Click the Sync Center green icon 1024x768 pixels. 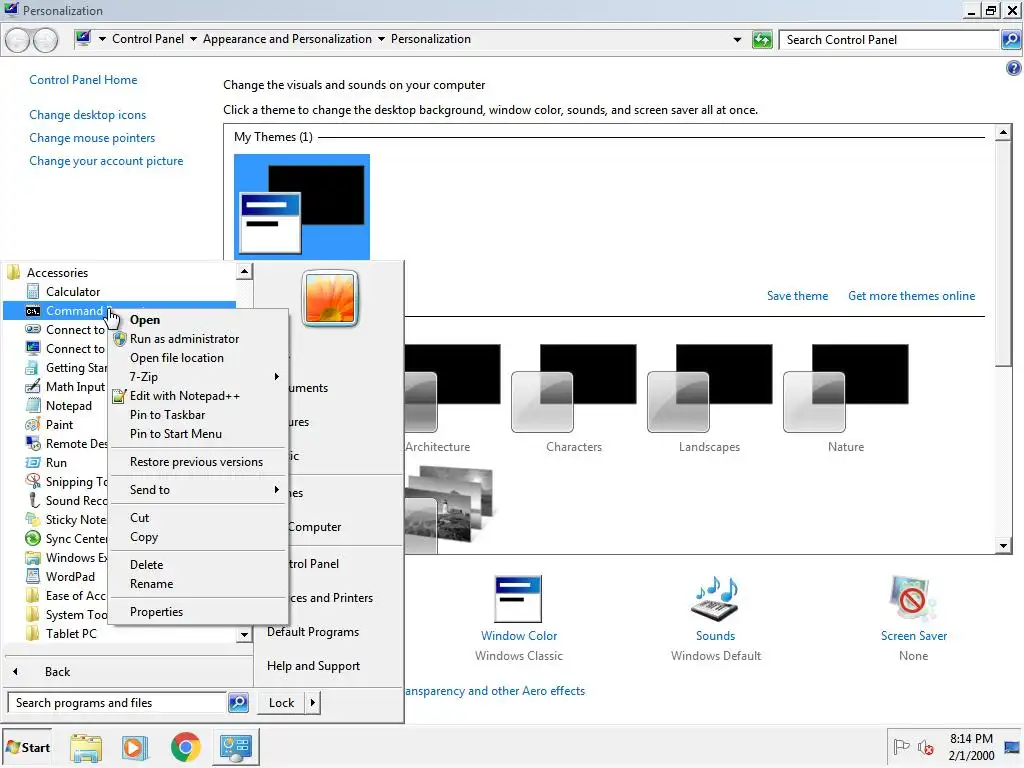pyautogui.click(x=33, y=539)
